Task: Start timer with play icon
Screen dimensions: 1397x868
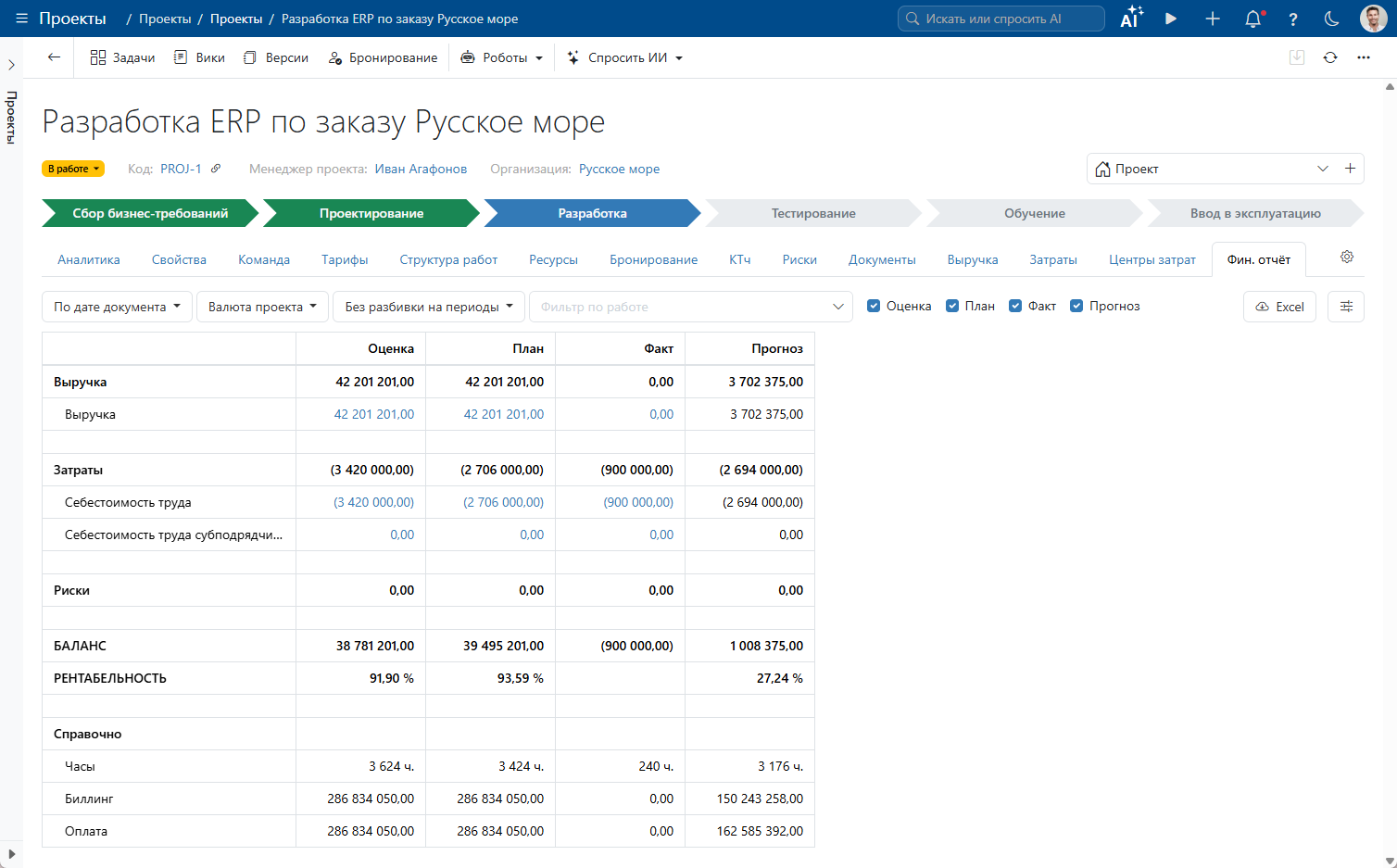Action: pos(1171,19)
